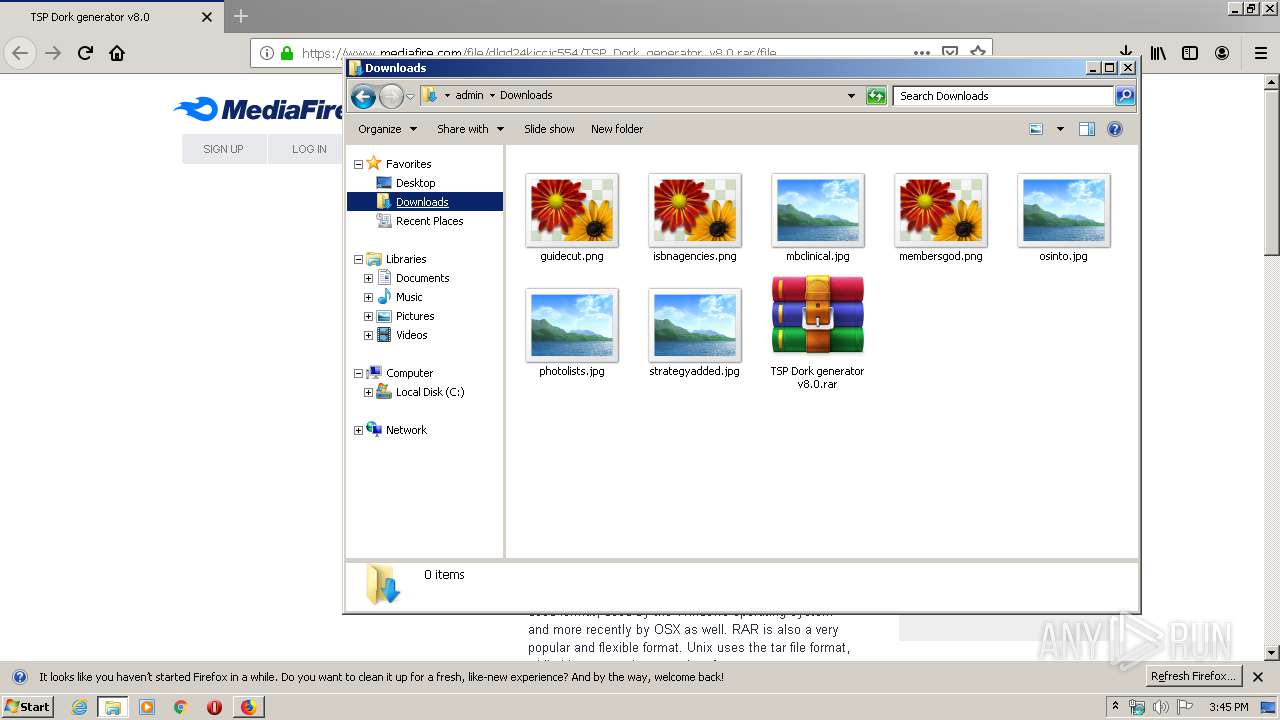
Task: Click SIGN UP on MediaFire page
Action: pos(223,149)
